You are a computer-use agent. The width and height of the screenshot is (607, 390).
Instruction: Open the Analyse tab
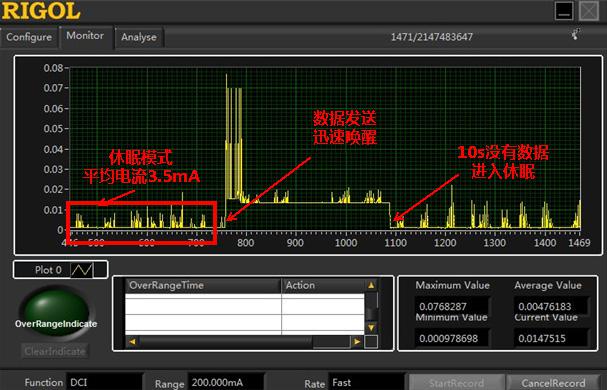[139, 38]
